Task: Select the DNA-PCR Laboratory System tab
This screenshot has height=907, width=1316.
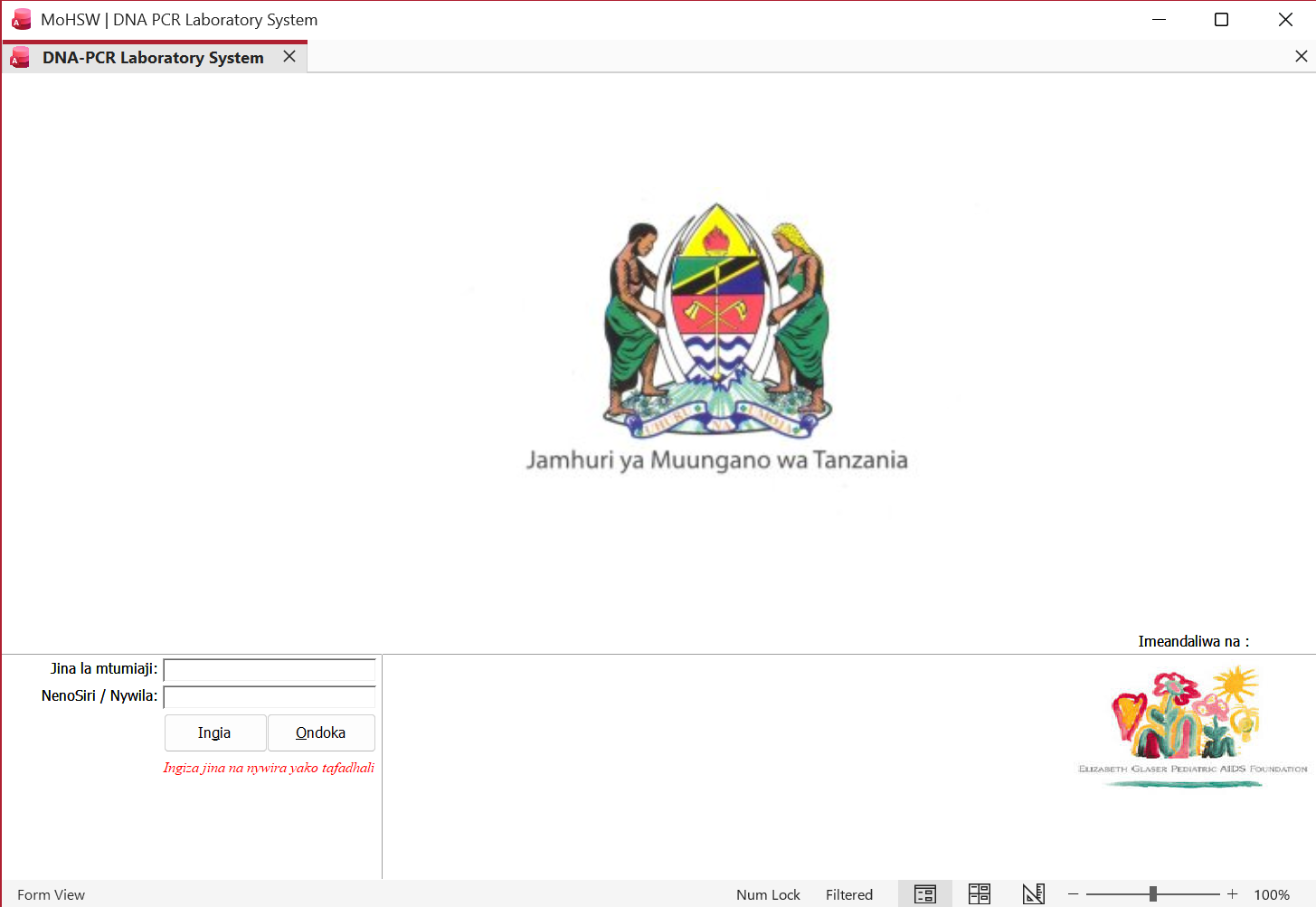Action: [153, 57]
